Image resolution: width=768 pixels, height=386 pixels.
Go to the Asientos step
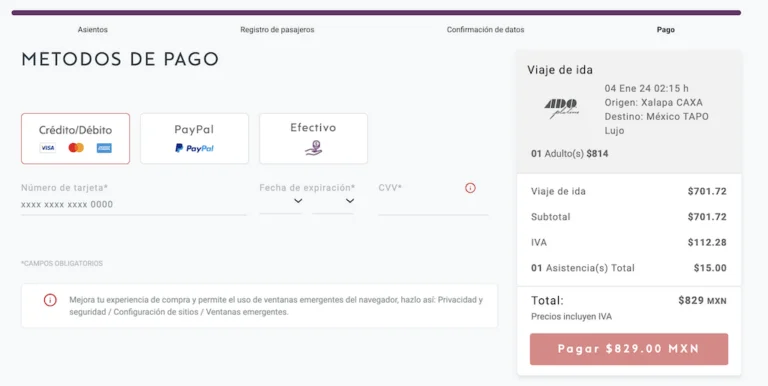pos(93,29)
